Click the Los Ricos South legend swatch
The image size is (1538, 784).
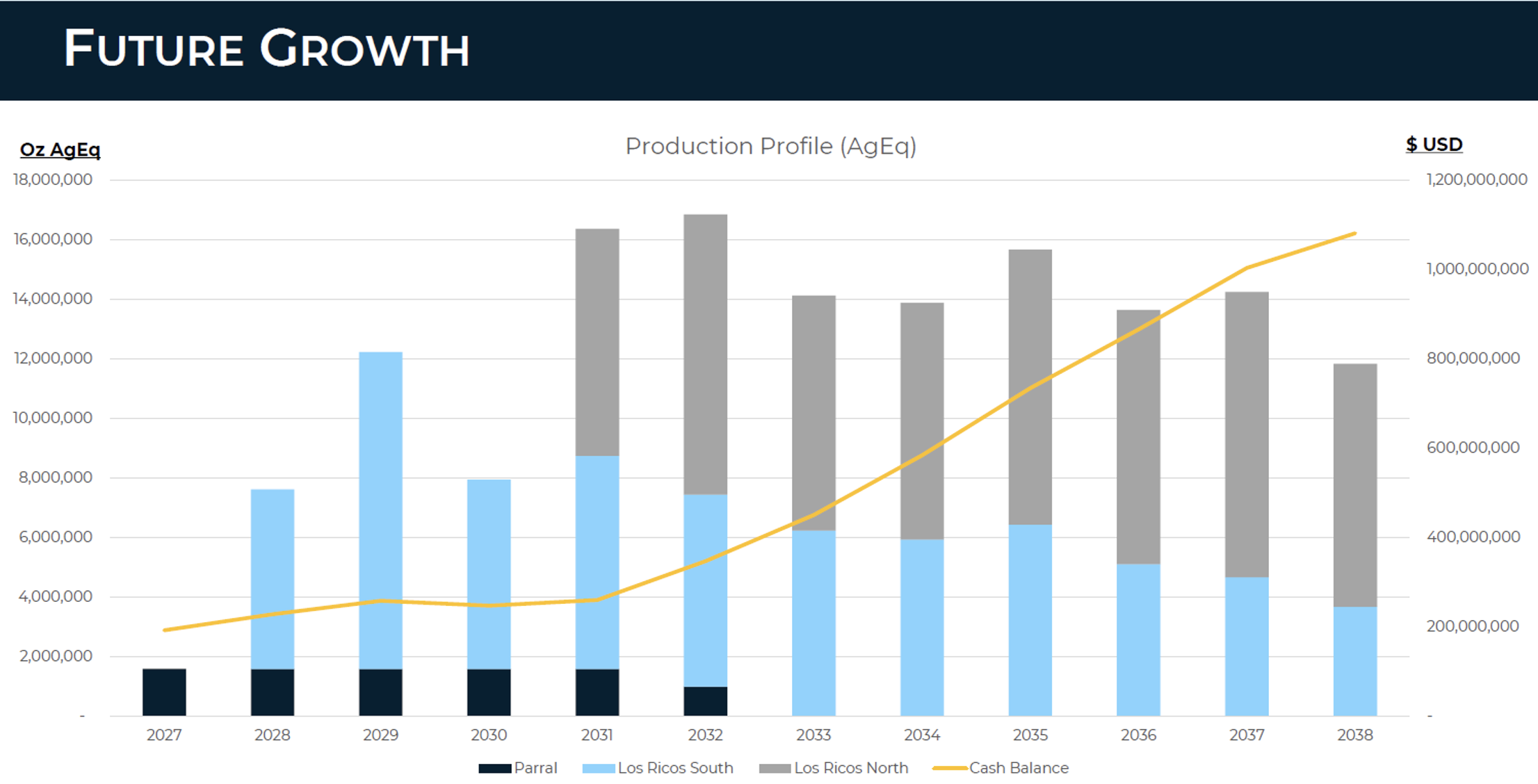598,768
